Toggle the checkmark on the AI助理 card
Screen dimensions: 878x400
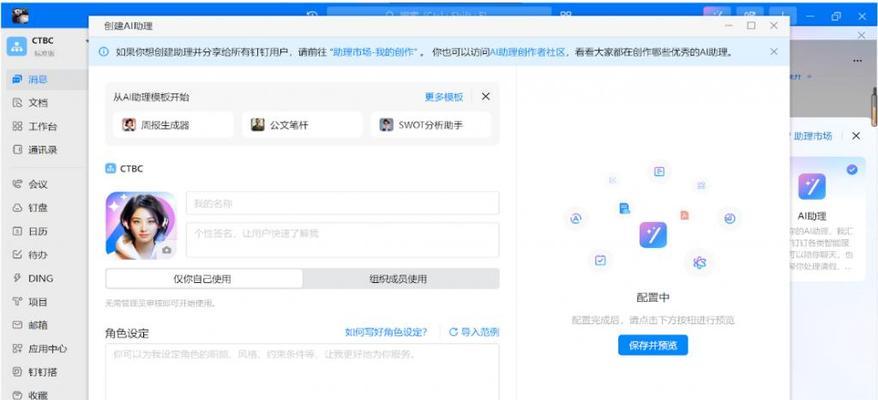pos(852,169)
